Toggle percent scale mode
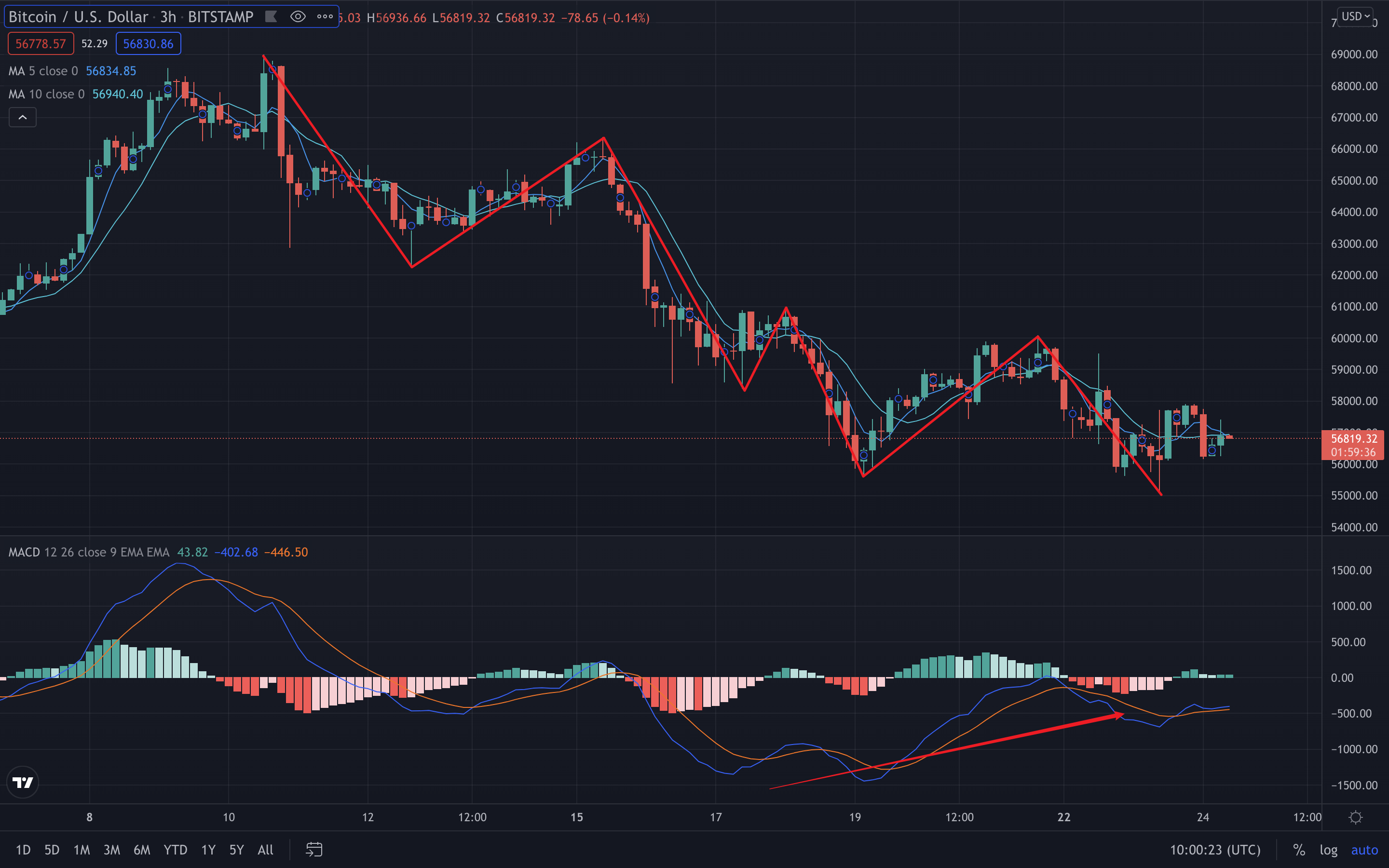This screenshot has width=1389, height=868. [x=1299, y=850]
